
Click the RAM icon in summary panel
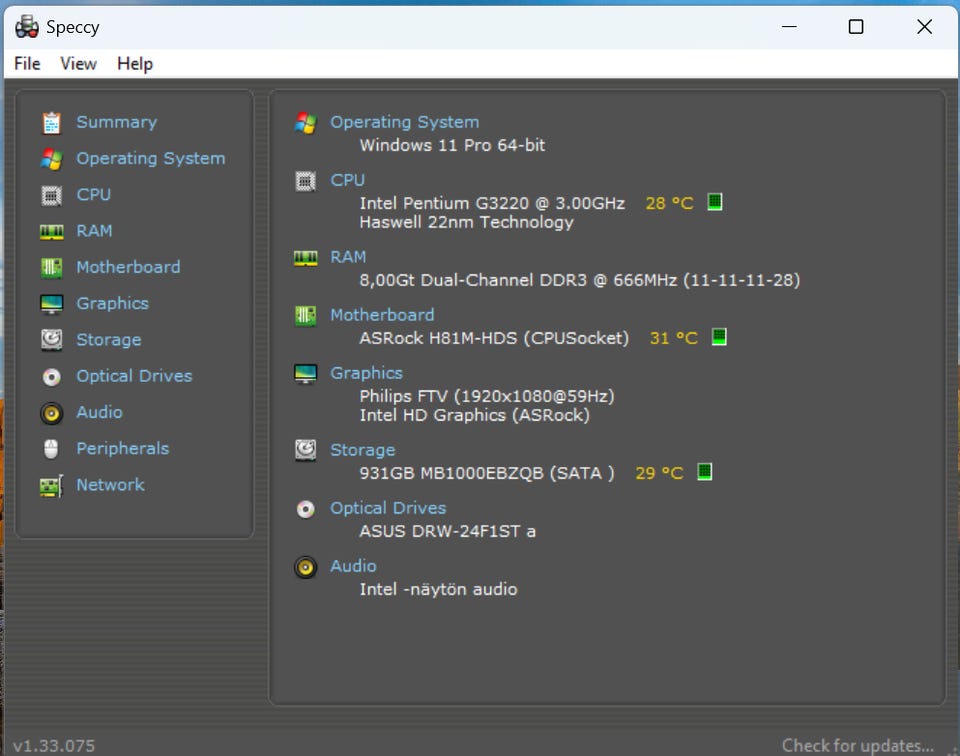306,257
